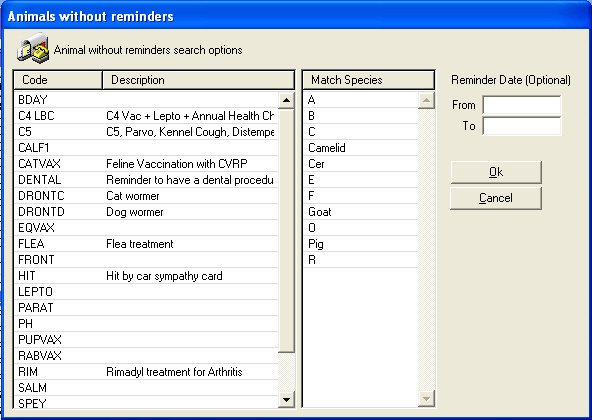Sort by the Code column header
Screen dimensions: 592x420
click(58, 80)
